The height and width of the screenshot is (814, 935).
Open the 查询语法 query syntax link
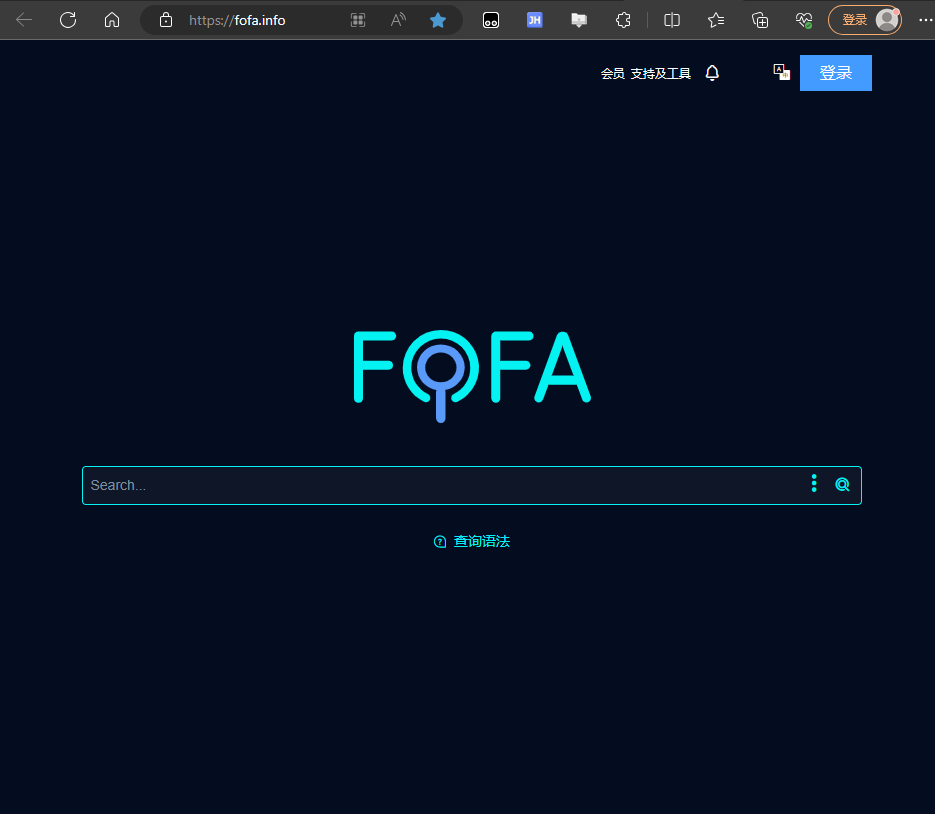pos(471,541)
